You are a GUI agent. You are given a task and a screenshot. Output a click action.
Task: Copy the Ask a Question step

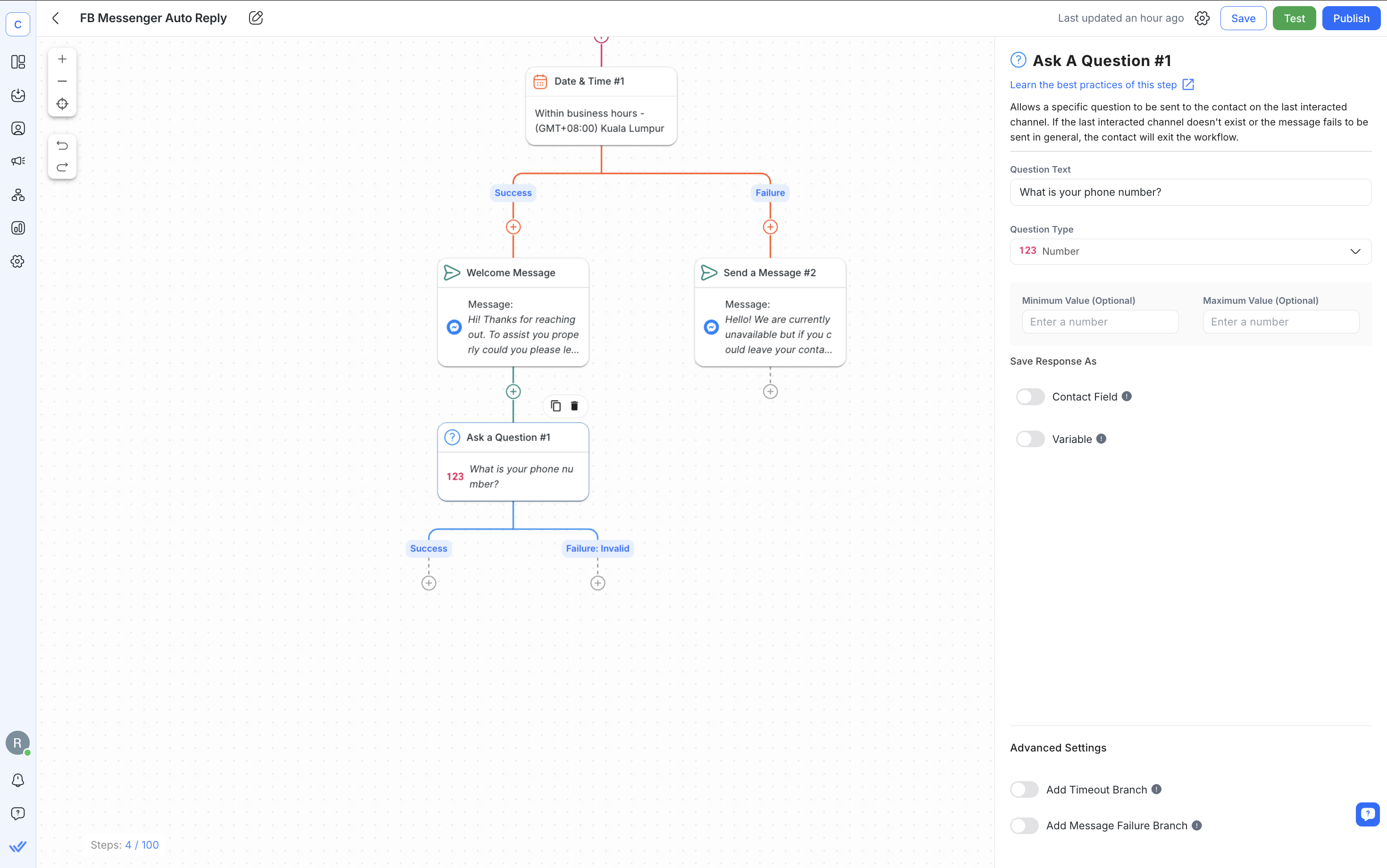tap(555, 406)
